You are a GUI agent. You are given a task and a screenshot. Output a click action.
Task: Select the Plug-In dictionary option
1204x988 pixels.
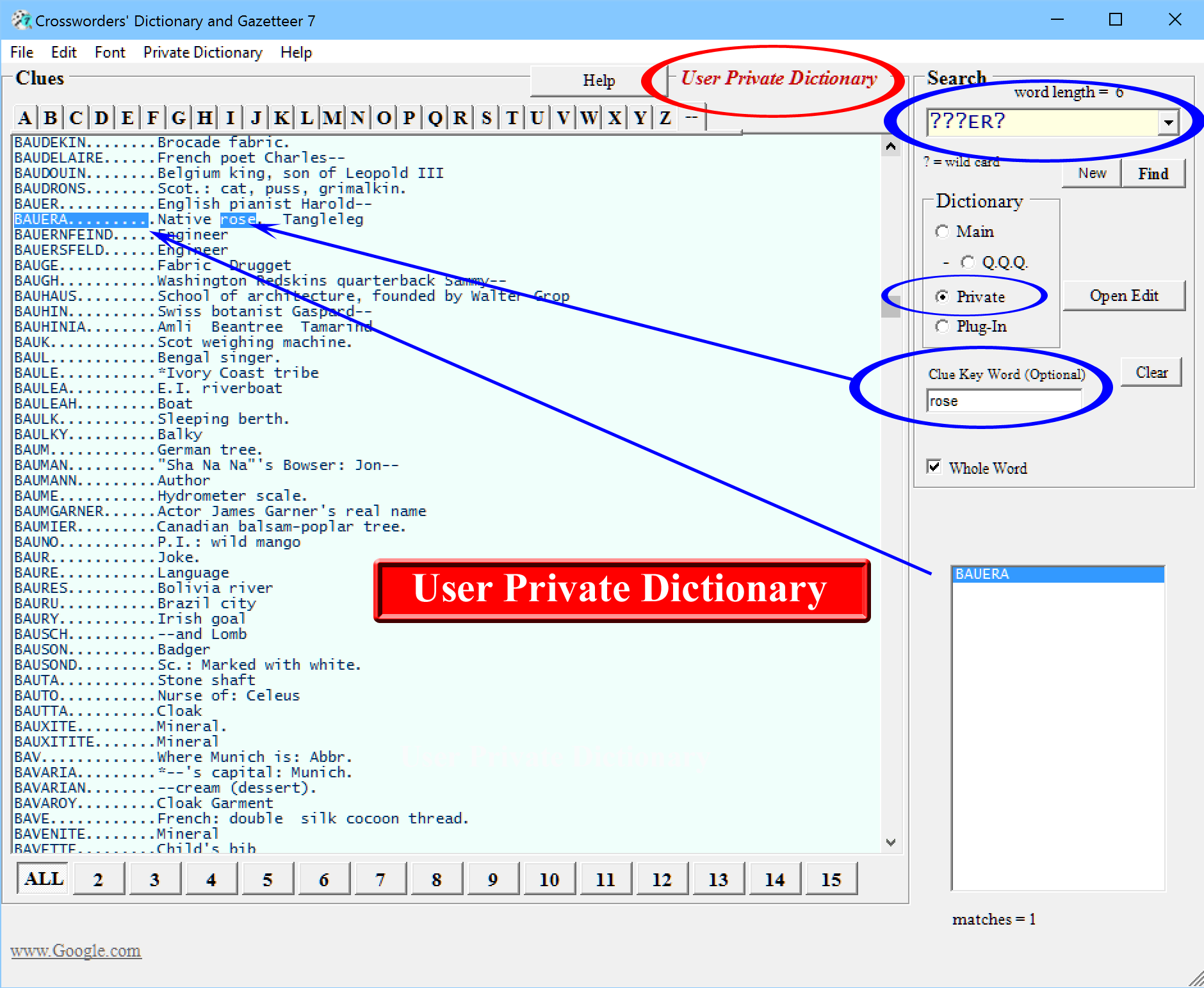(942, 327)
